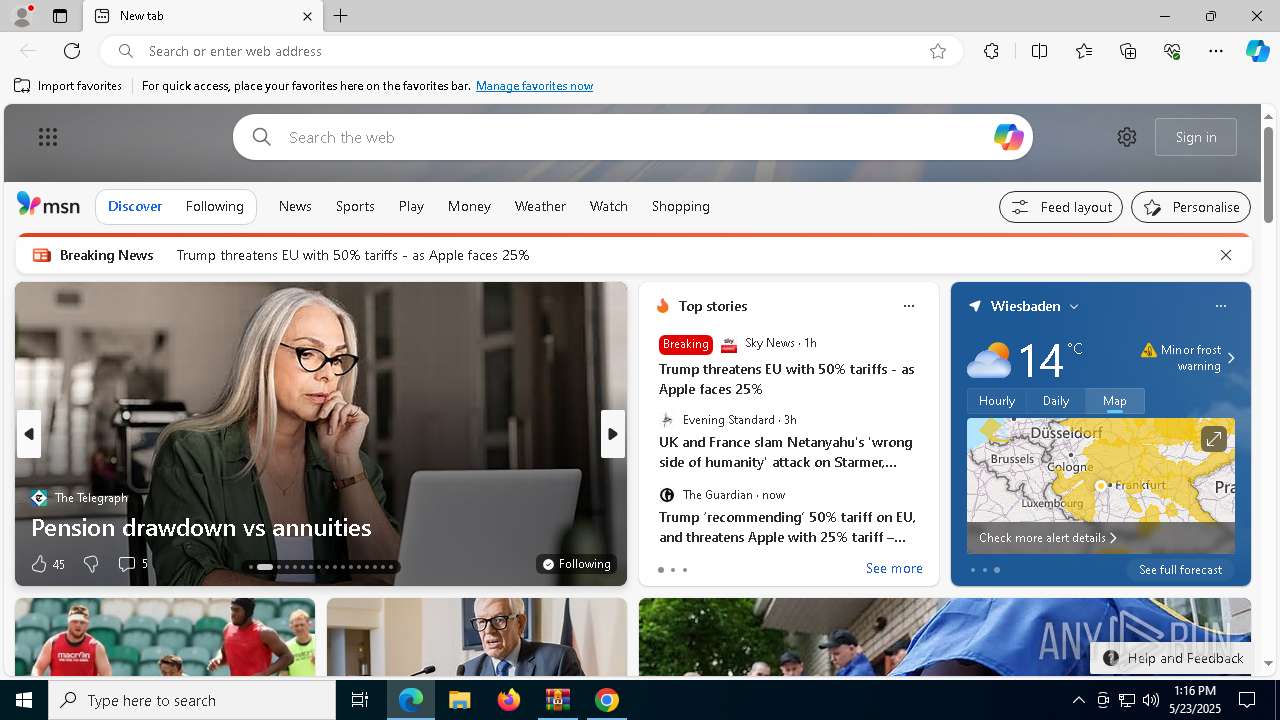Dislike the Pension drawdown story

click(91, 564)
